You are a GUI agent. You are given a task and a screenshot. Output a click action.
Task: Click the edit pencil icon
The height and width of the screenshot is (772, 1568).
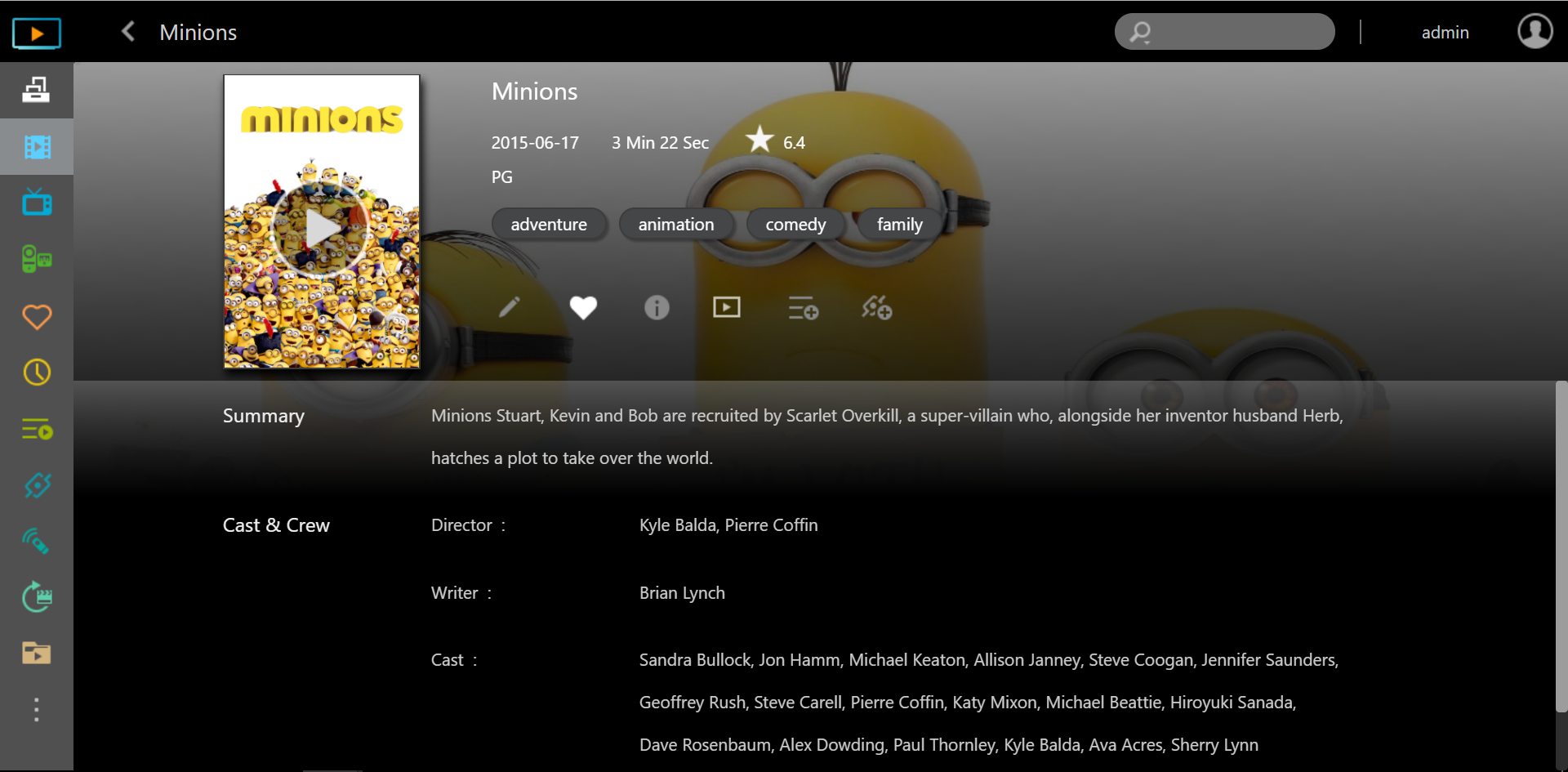[x=509, y=307]
